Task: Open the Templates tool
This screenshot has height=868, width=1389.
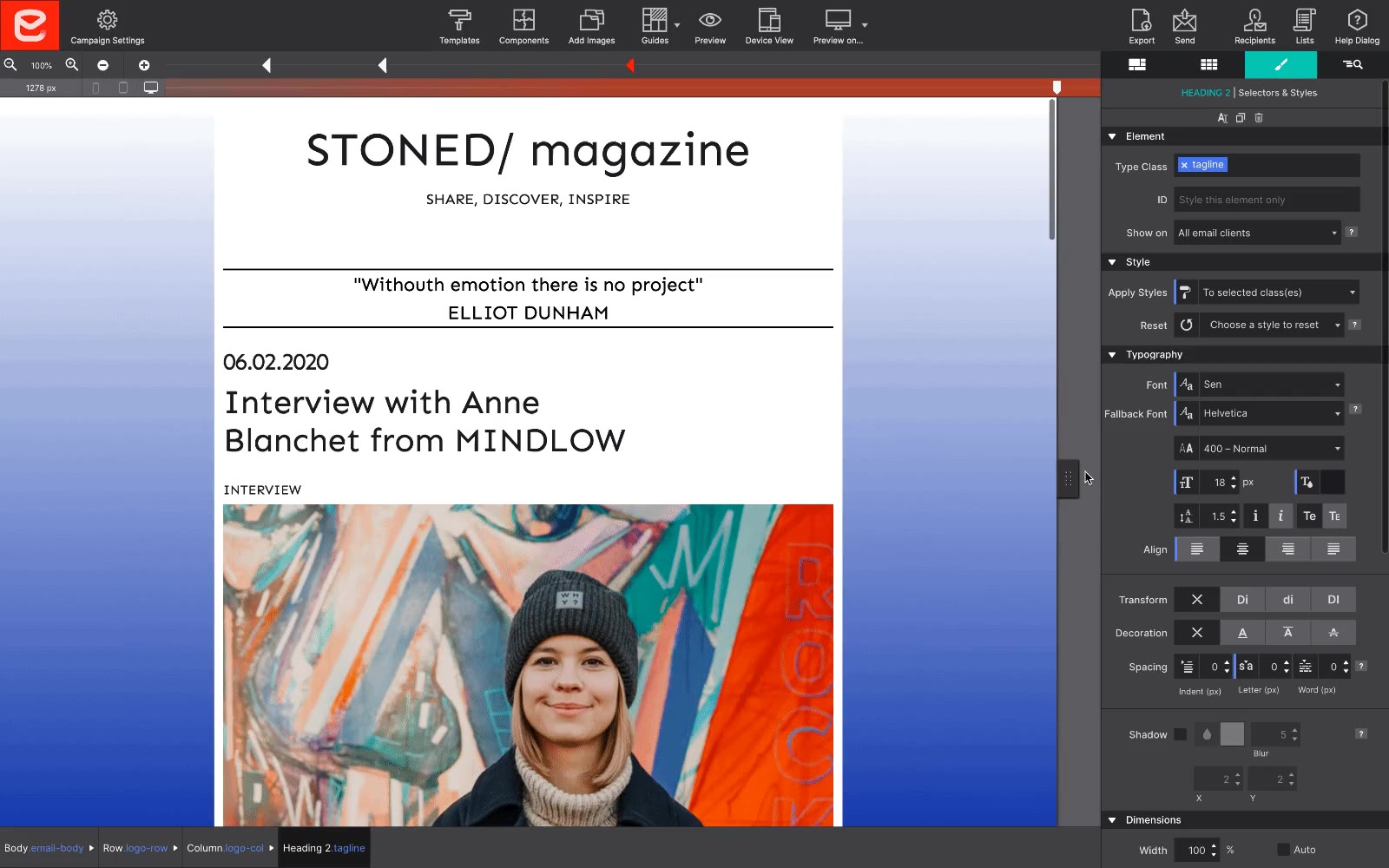Action: tap(459, 26)
